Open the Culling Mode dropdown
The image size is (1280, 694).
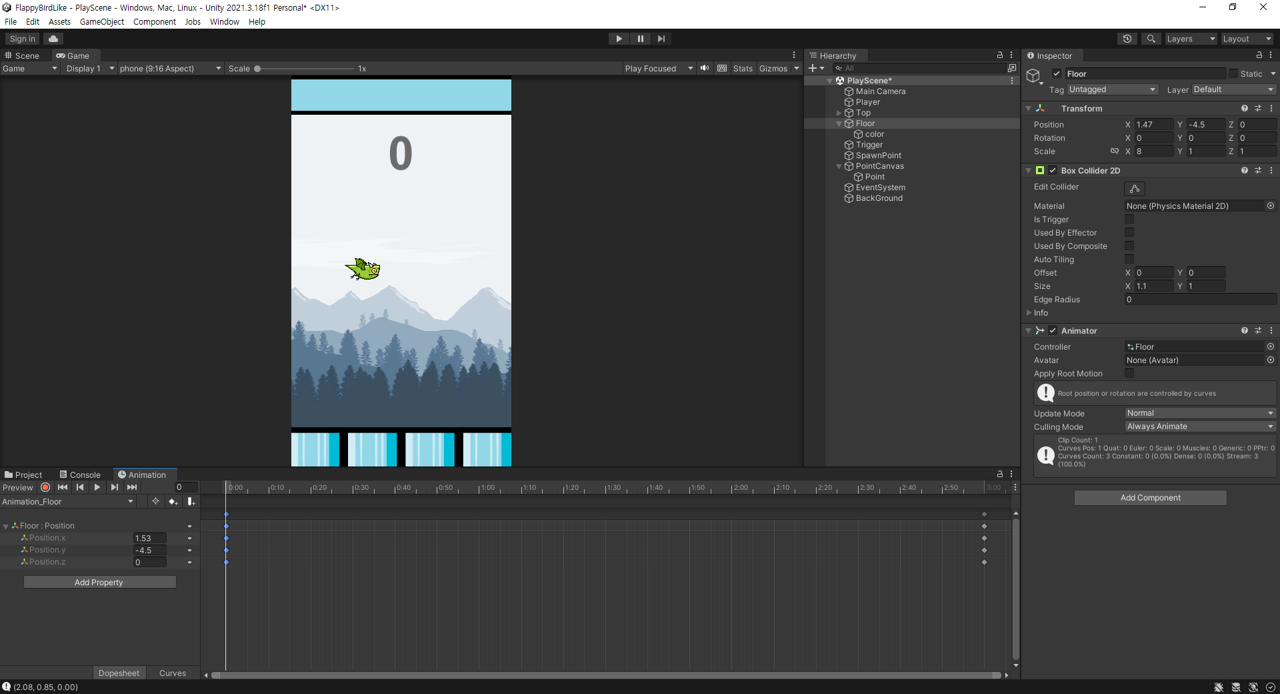point(1200,427)
